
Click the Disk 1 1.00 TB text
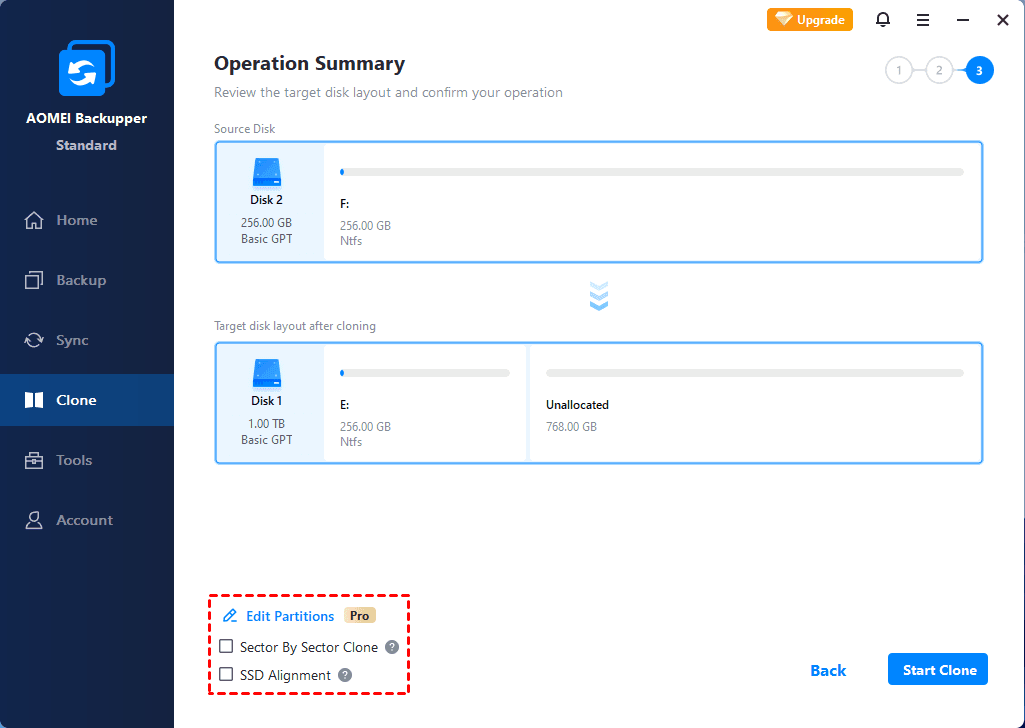pyautogui.click(x=267, y=423)
